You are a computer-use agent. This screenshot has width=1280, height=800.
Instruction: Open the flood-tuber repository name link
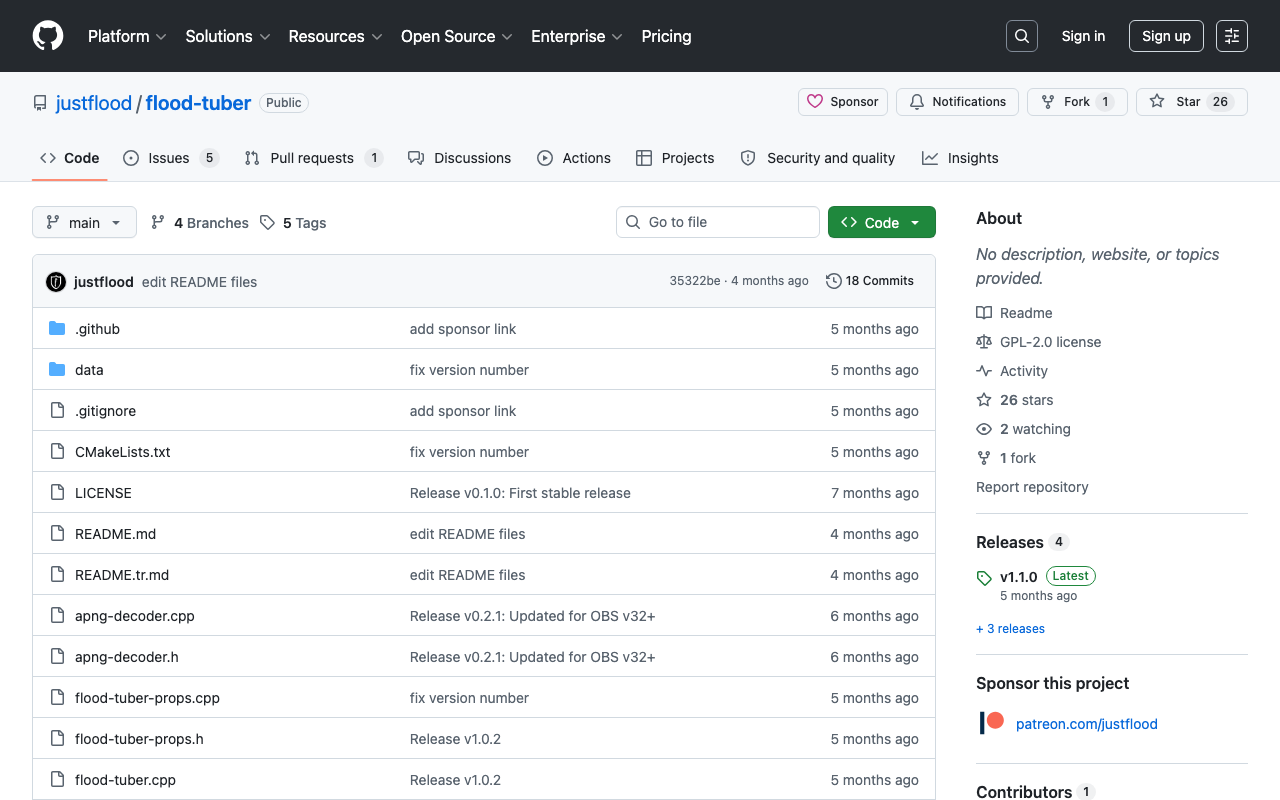198,103
